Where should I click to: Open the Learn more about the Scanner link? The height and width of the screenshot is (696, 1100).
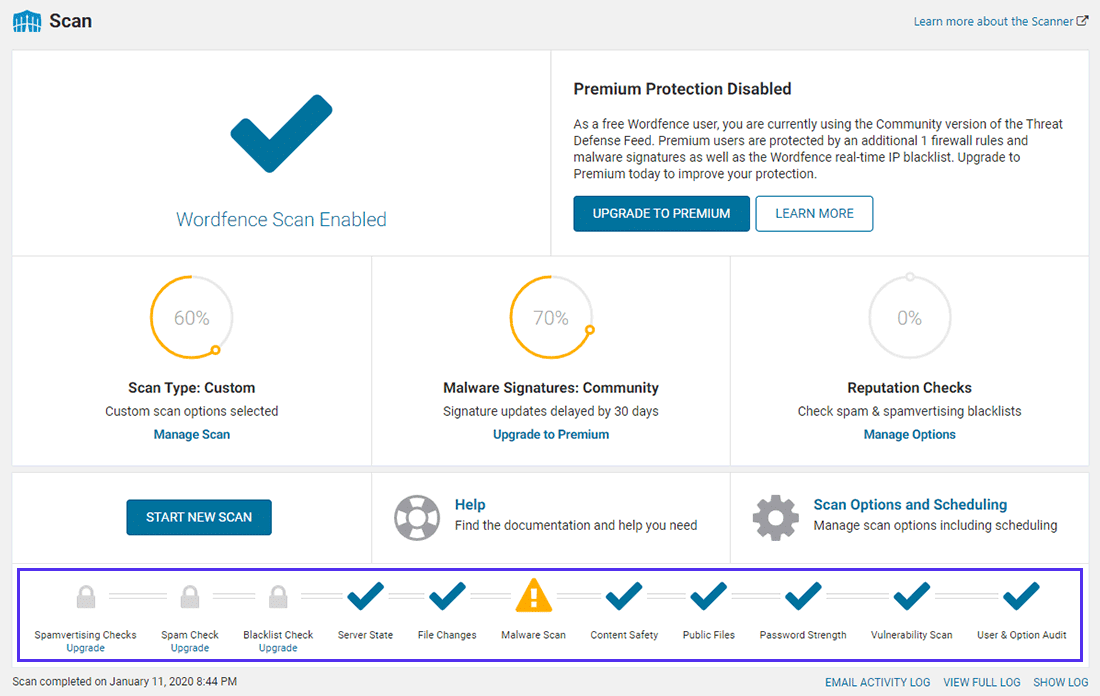994,20
